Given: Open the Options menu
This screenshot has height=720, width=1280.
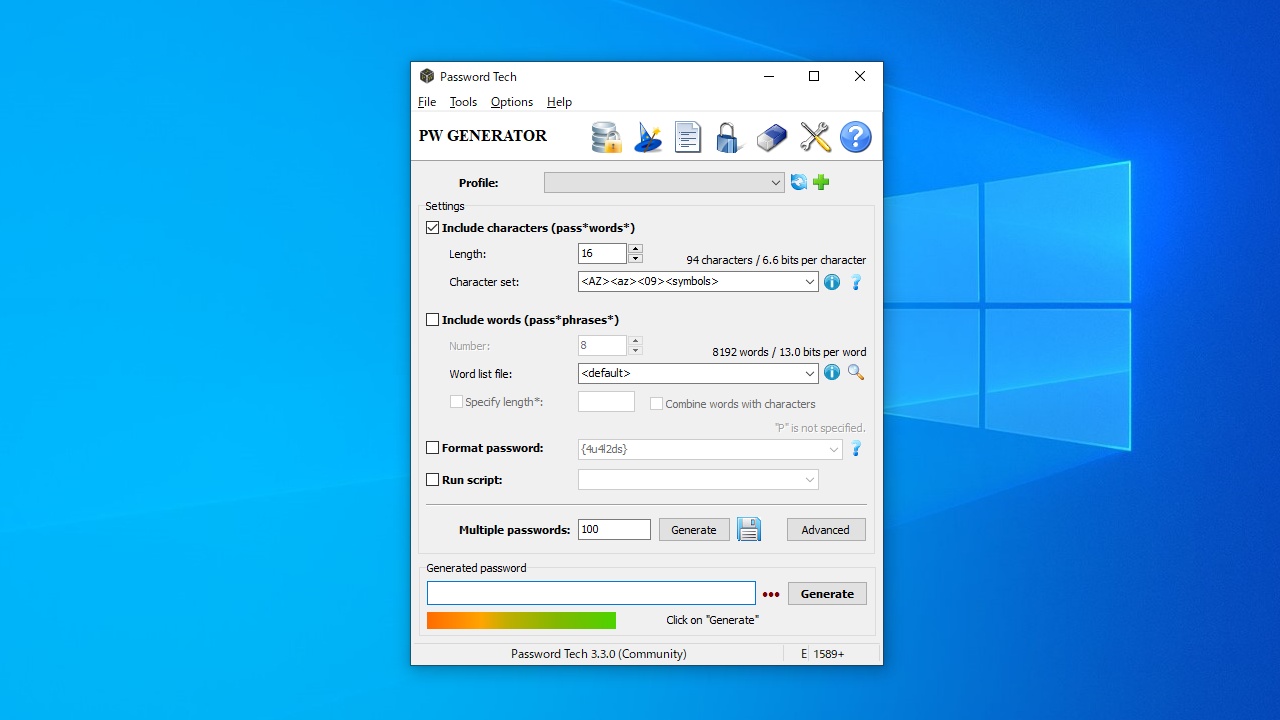Looking at the screenshot, I should (x=512, y=102).
